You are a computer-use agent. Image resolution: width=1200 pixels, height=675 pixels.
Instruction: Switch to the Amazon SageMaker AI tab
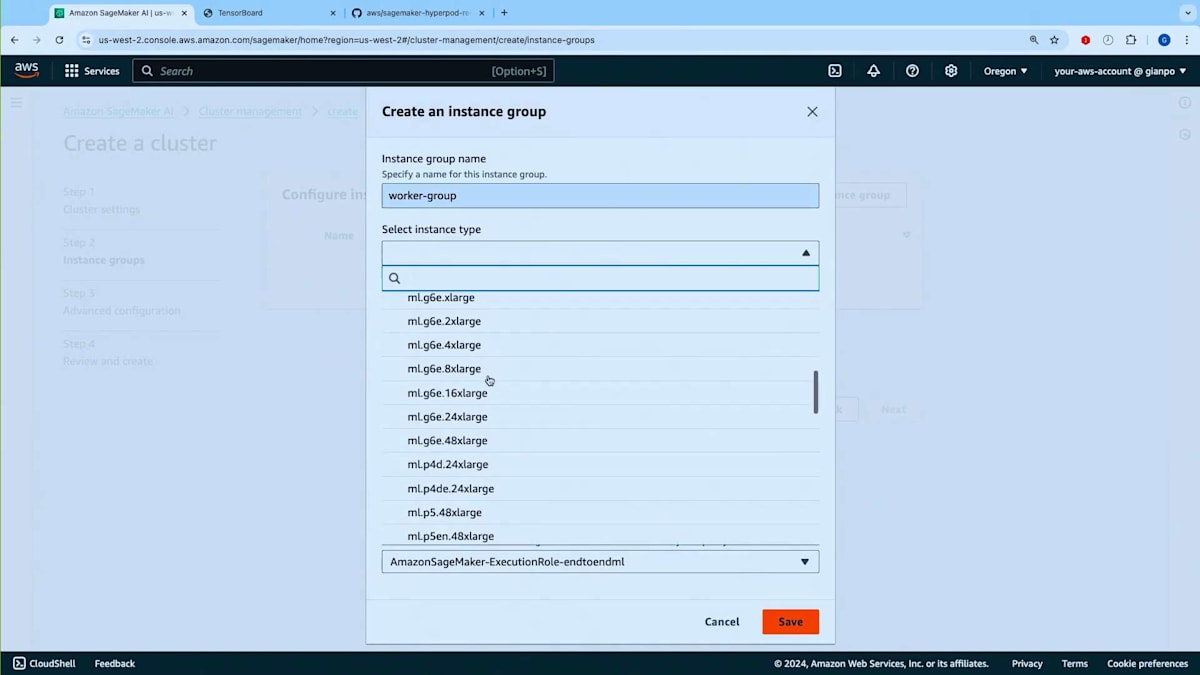[120, 13]
